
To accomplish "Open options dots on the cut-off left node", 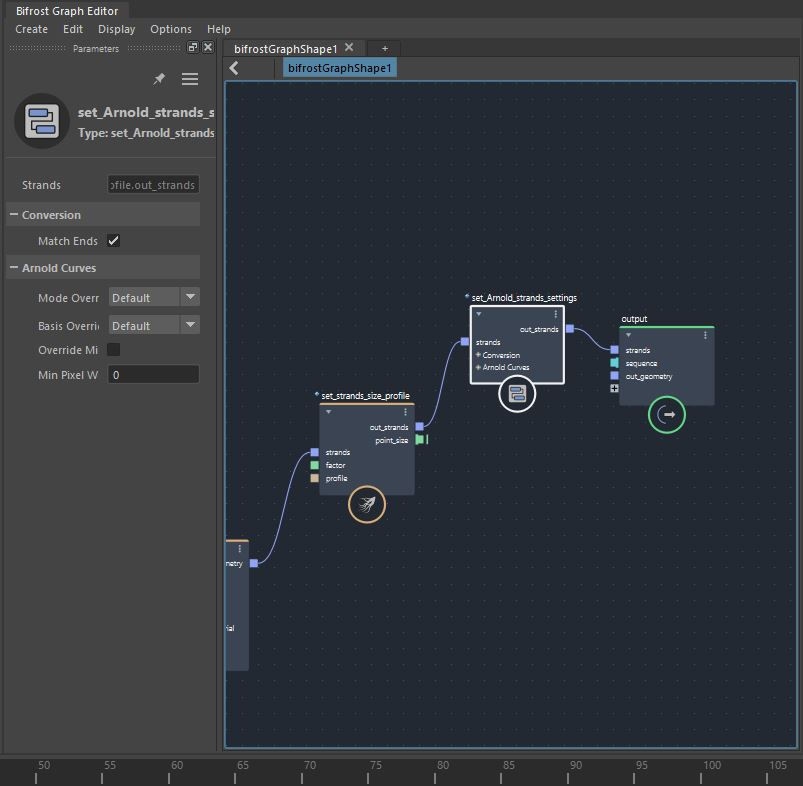I will tap(240, 549).
